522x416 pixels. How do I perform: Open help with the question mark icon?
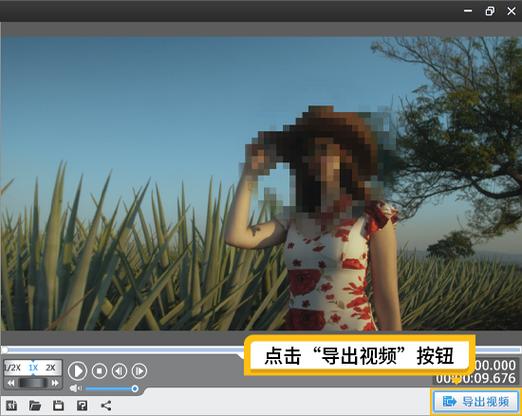[x=82, y=405]
